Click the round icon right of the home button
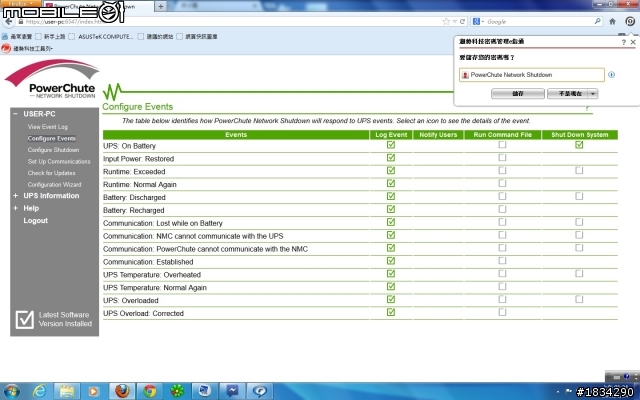 [x=630, y=22]
